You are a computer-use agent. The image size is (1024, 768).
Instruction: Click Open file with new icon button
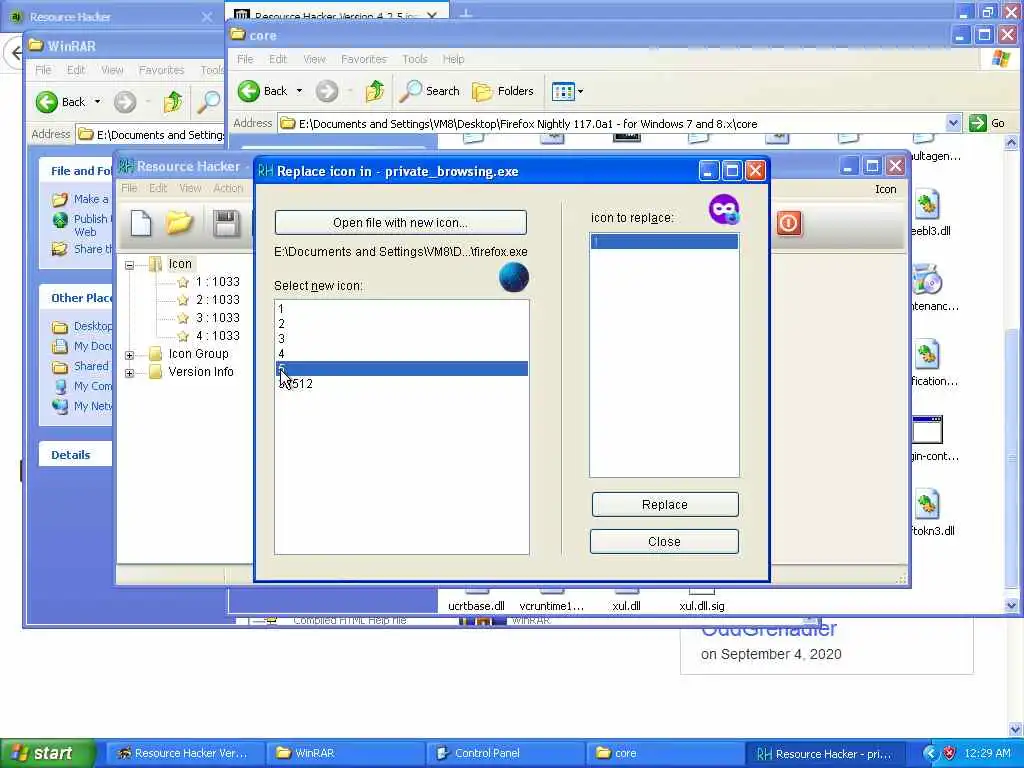pos(400,223)
